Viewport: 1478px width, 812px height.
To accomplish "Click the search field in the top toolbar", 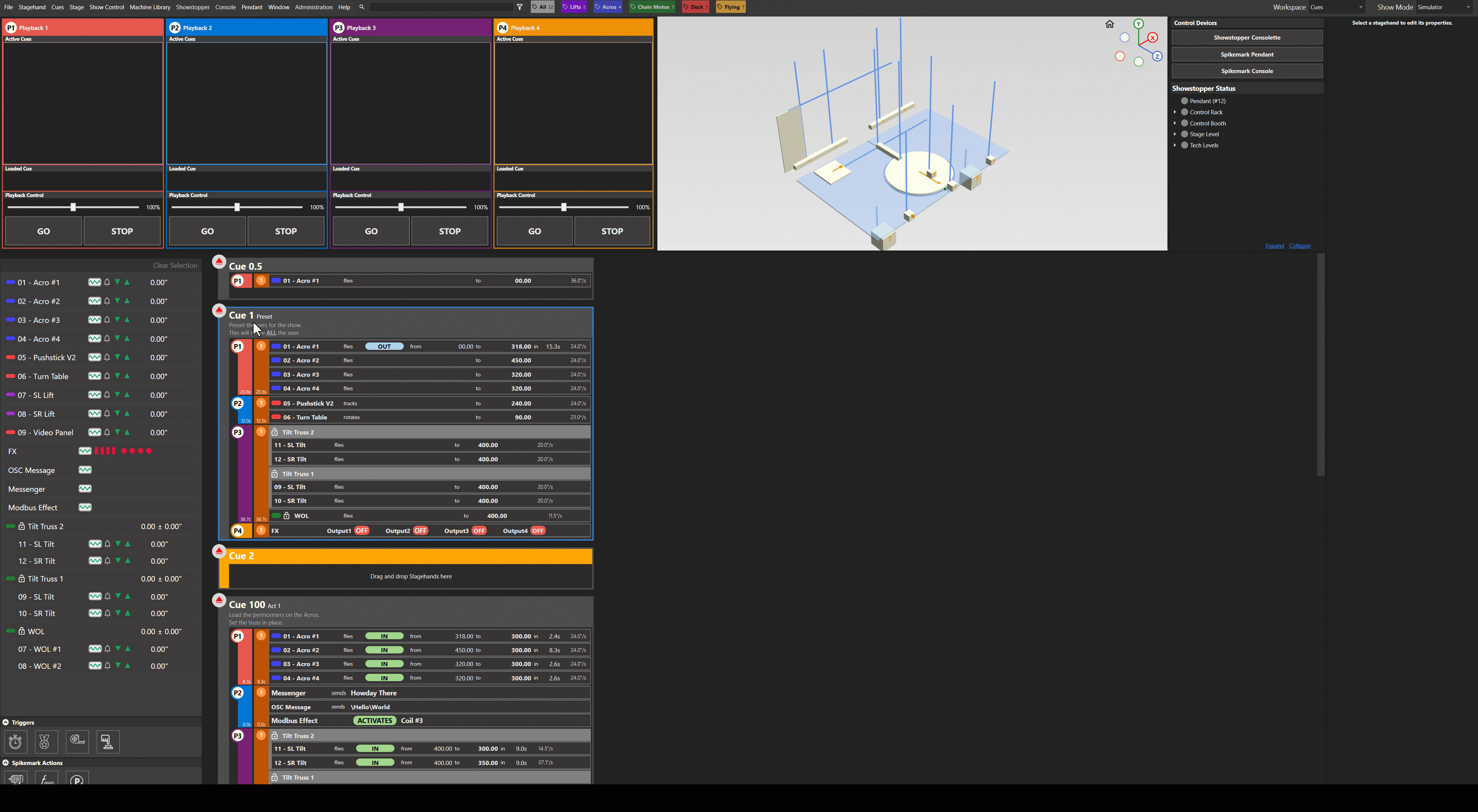I will tap(442, 7).
